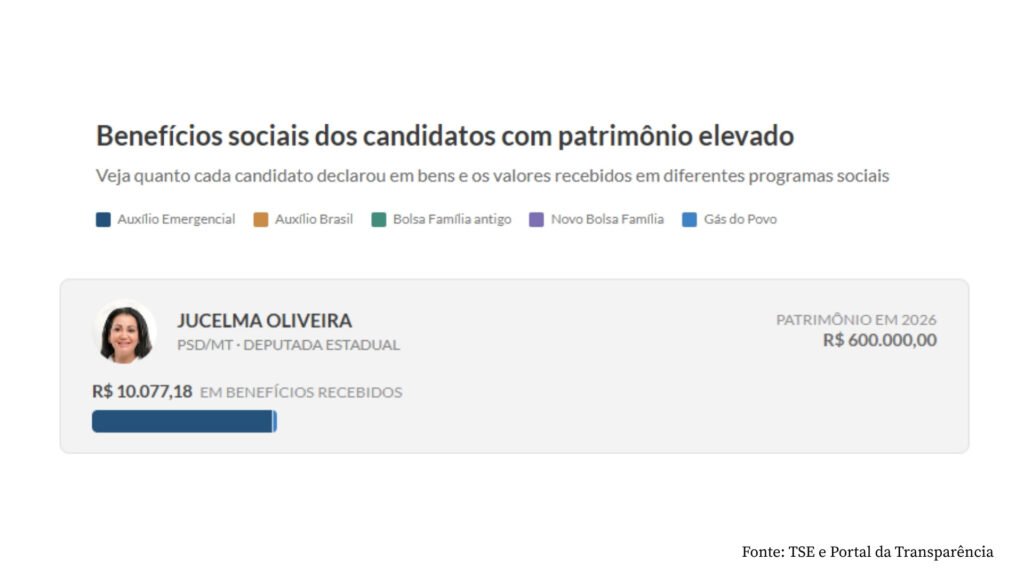This screenshot has height=576, width=1024.
Task: Click the Fonte TSE e Portal da Transparência text
Action: [x=867, y=552]
